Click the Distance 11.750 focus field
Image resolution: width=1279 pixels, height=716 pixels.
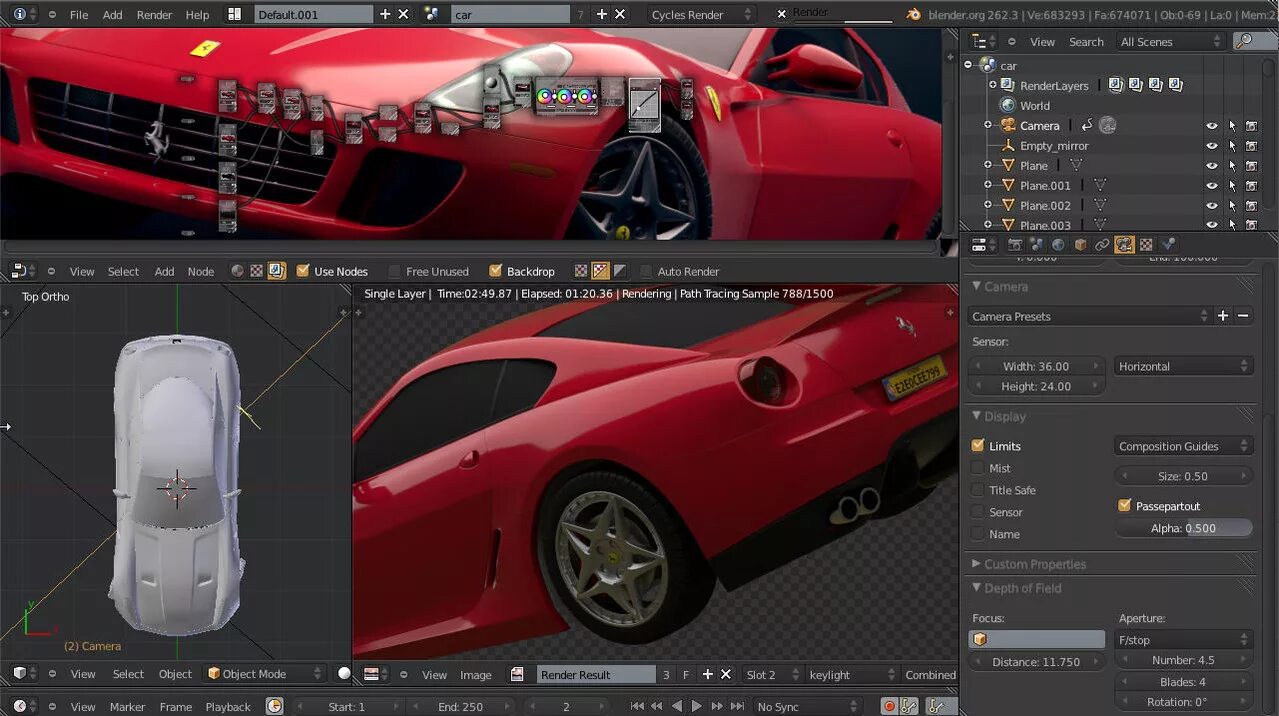1036,662
